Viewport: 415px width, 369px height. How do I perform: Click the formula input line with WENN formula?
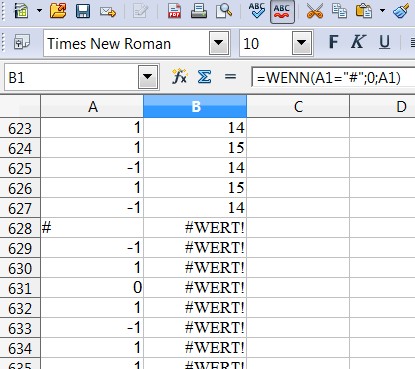333,78
